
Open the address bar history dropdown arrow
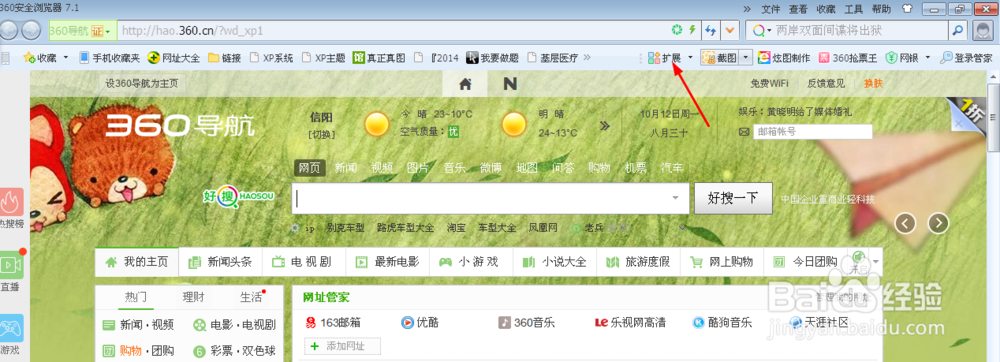[730, 30]
